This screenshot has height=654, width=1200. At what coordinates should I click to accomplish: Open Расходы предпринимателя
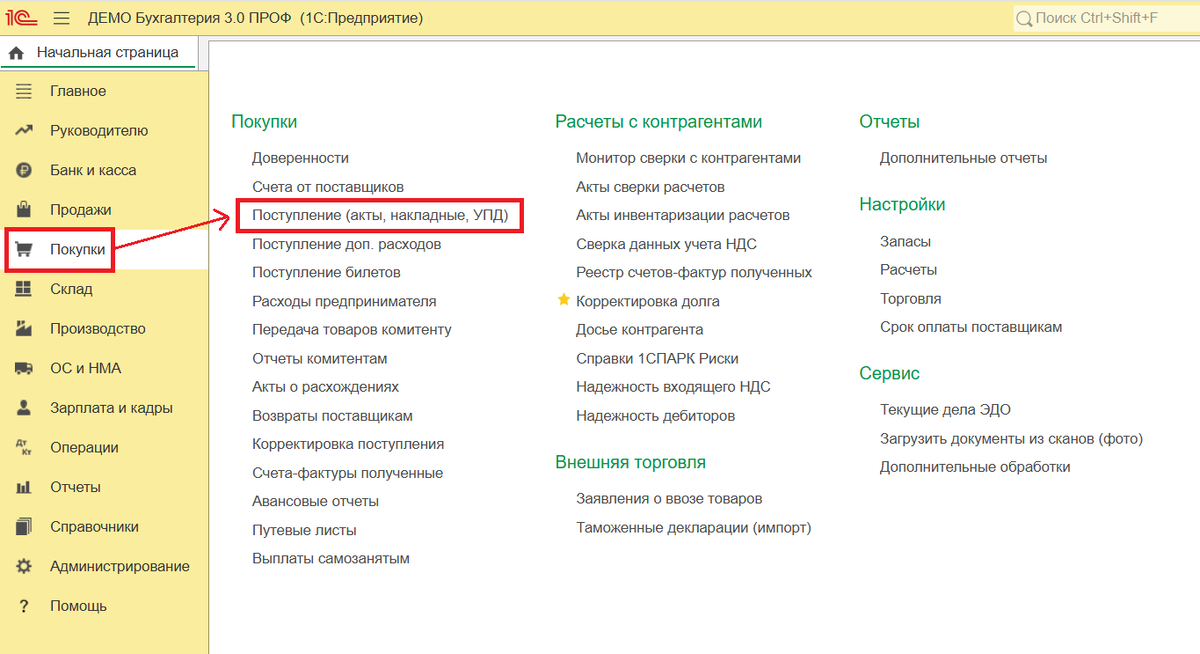[344, 301]
